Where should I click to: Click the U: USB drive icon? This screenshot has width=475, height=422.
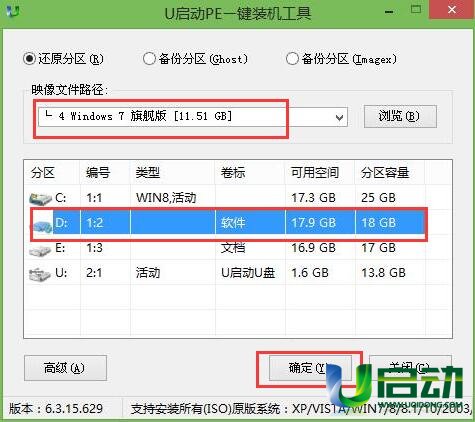click(x=40, y=274)
